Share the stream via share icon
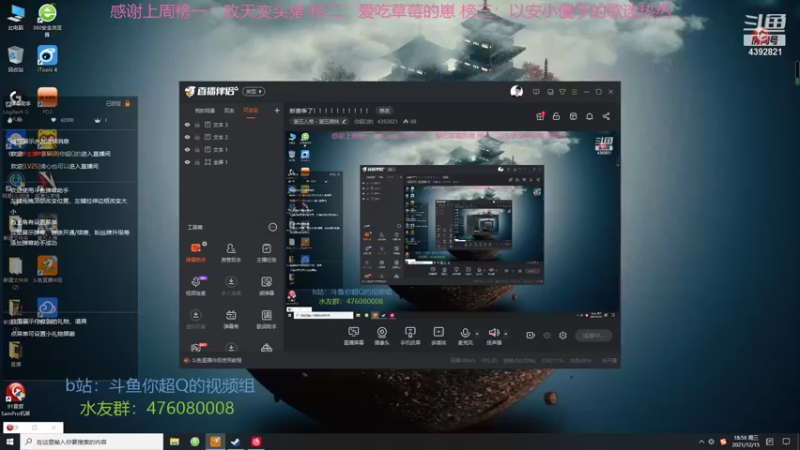The height and width of the screenshot is (450, 800). (606, 116)
